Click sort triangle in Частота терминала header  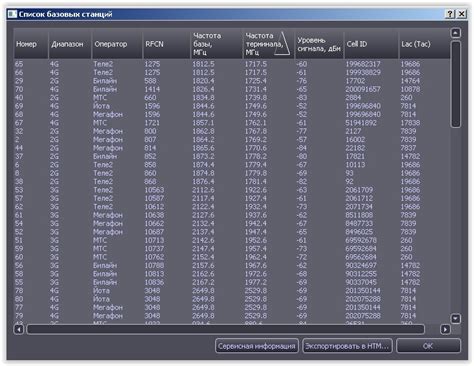pyautogui.click(x=282, y=43)
